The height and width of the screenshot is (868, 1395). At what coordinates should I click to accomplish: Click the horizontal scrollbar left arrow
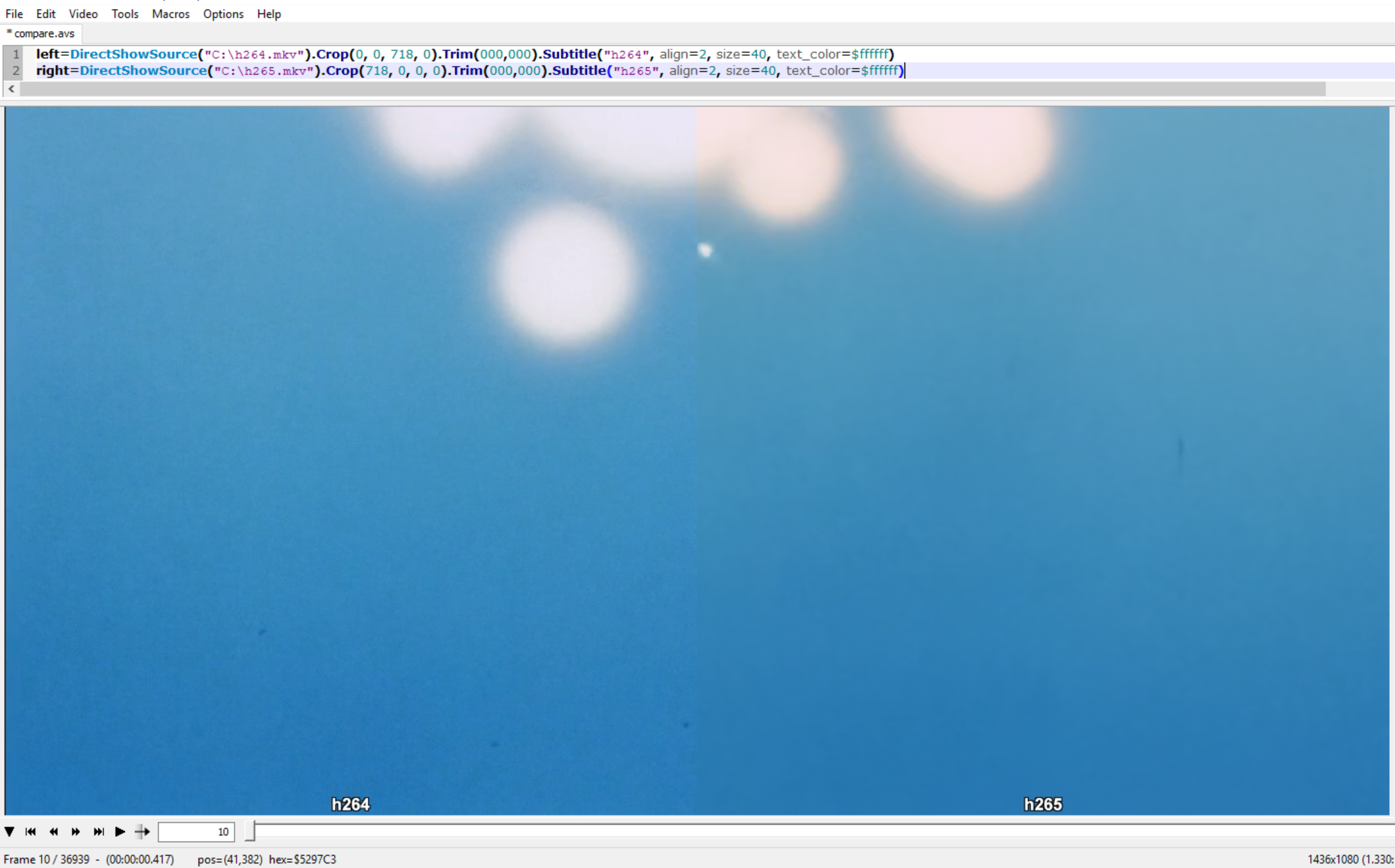(x=12, y=89)
